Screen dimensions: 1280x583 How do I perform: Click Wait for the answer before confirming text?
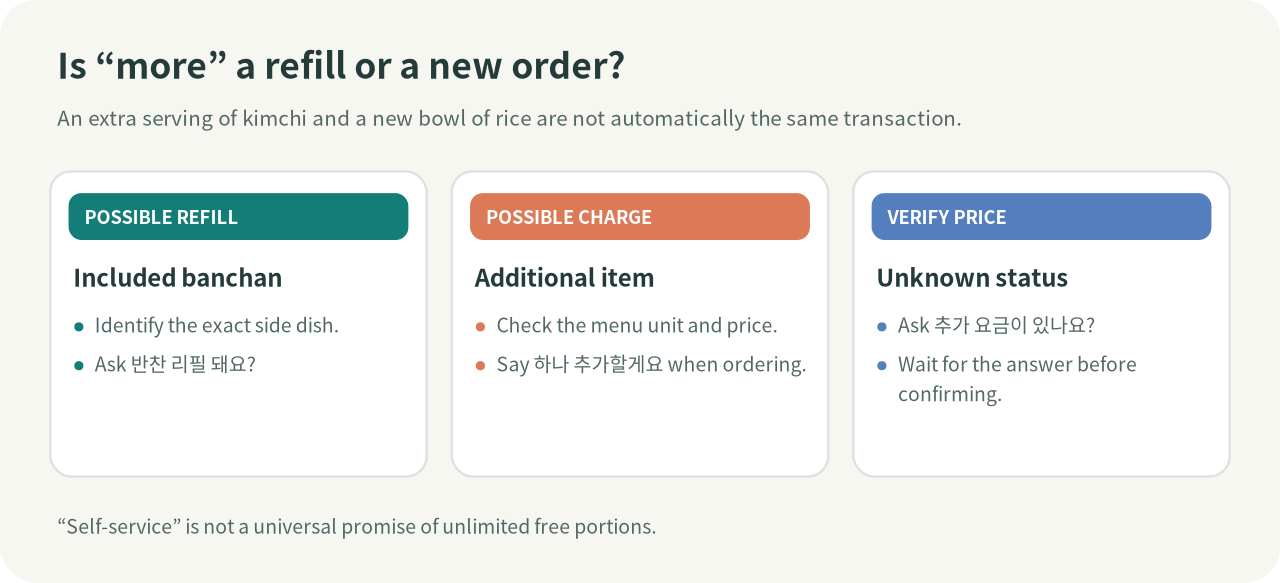[1017, 379]
